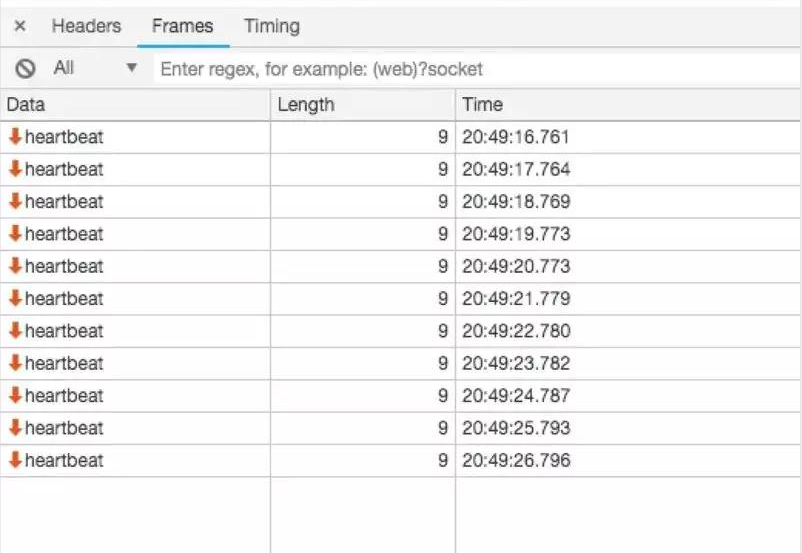Open the All filter dropdown arrow
Screen dimensions: 802x553
130,69
